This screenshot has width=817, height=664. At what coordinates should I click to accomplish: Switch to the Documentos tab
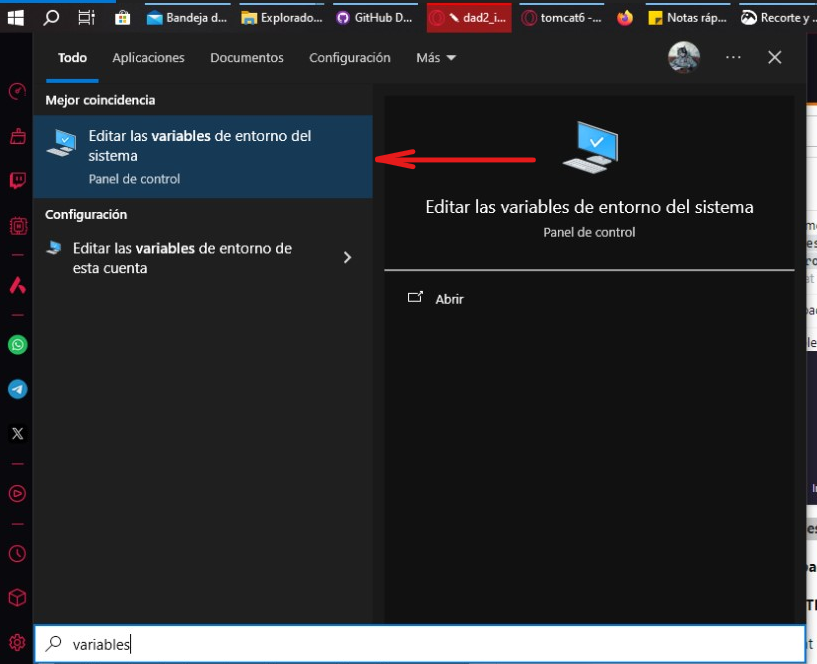[x=247, y=58]
